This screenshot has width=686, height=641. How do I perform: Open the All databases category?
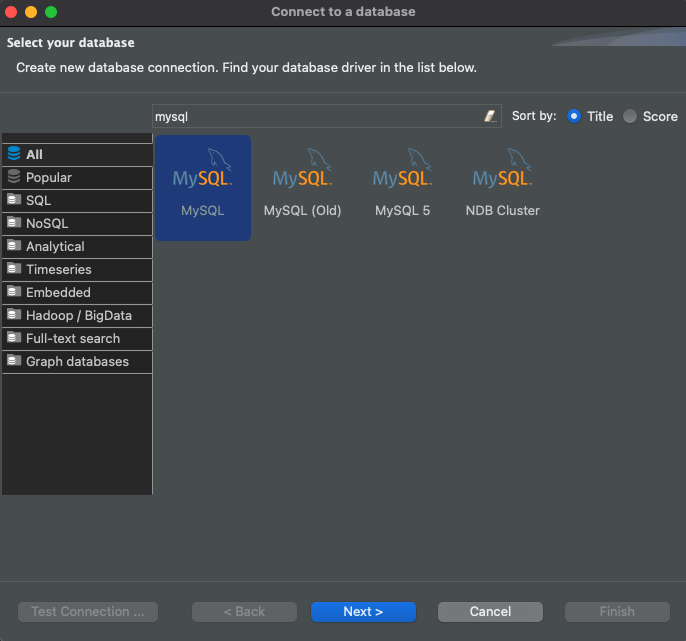(x=35, y=155)
